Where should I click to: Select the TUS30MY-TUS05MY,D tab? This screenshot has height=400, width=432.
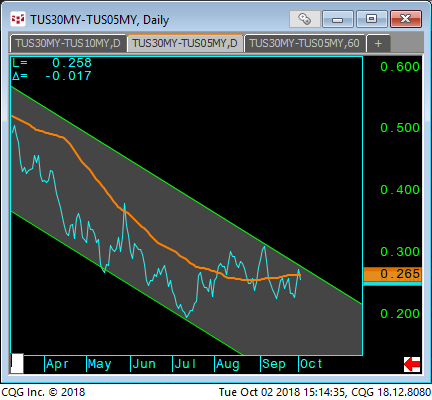click(x=185, y=43)
